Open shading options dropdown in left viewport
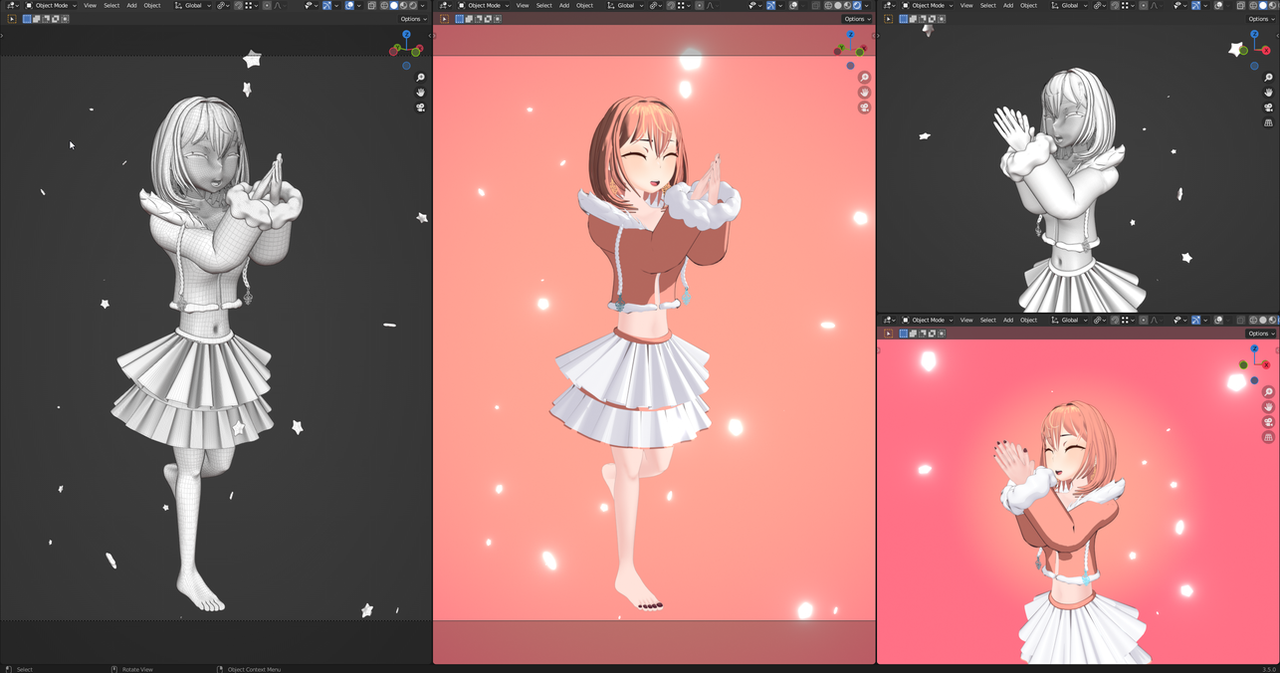The image size is (1280, 673). (422, 5)
